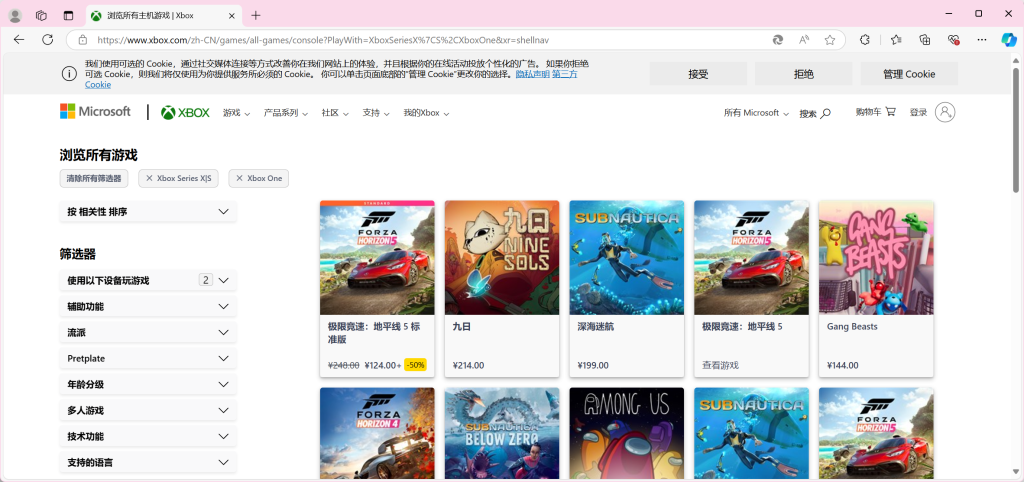
Task: Expand the 使用以下设备玩游戏 filter
Action: click(148, 280)
